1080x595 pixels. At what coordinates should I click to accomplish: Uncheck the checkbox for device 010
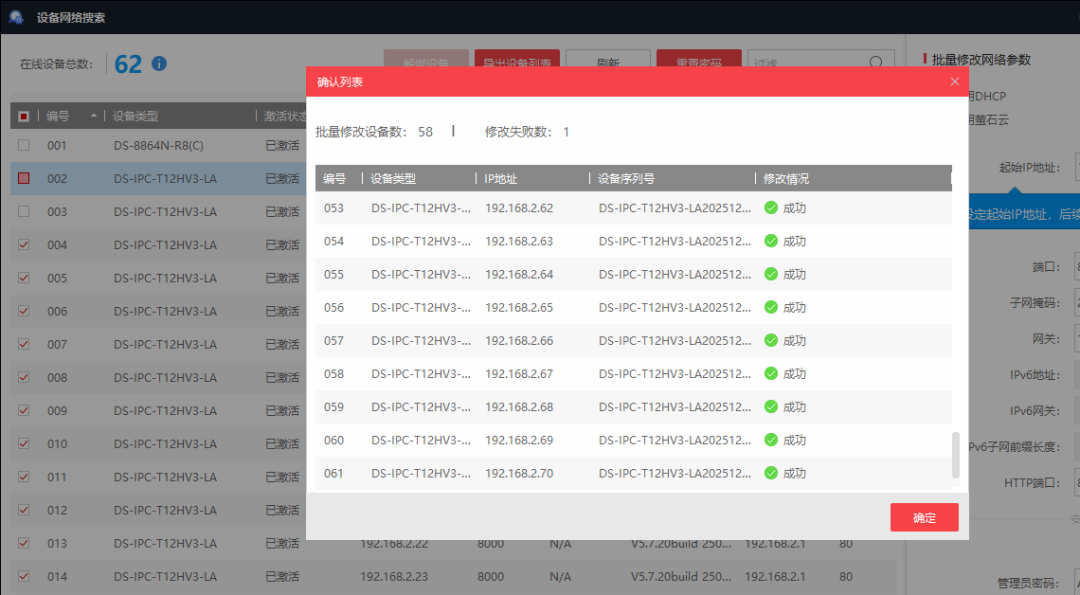24,444
